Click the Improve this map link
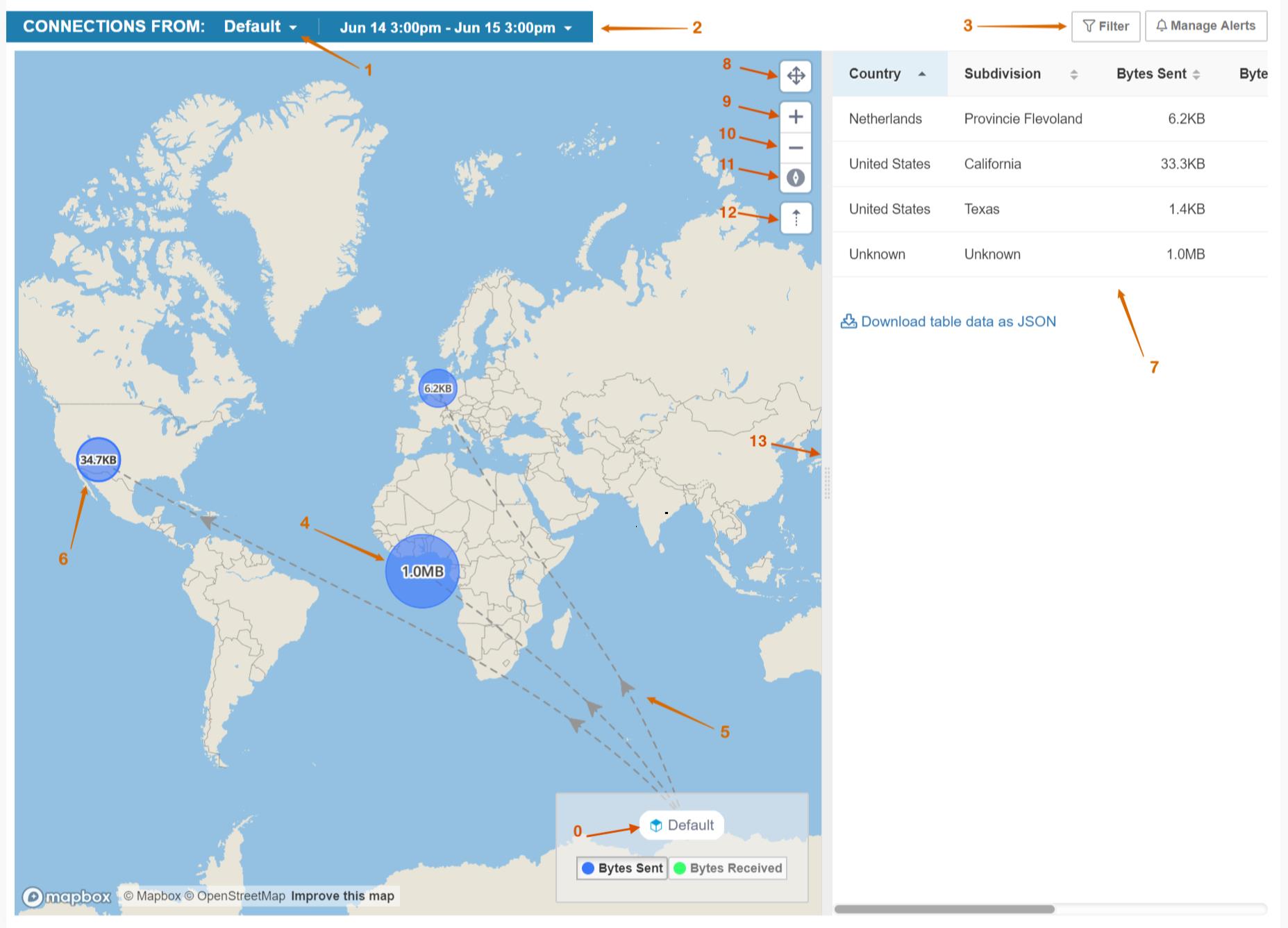Viewport: 1288px width, 928px height. pos(342,896)
